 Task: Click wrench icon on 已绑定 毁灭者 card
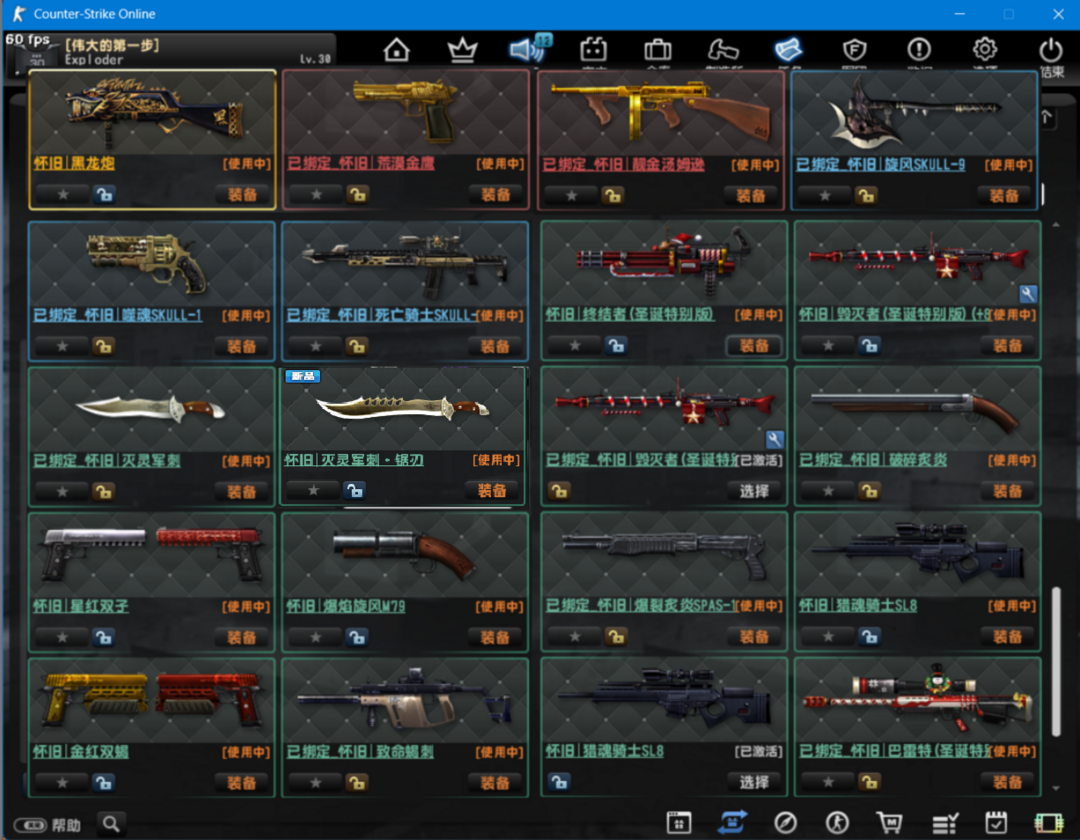pyautogui.click(x=774, y=439)
